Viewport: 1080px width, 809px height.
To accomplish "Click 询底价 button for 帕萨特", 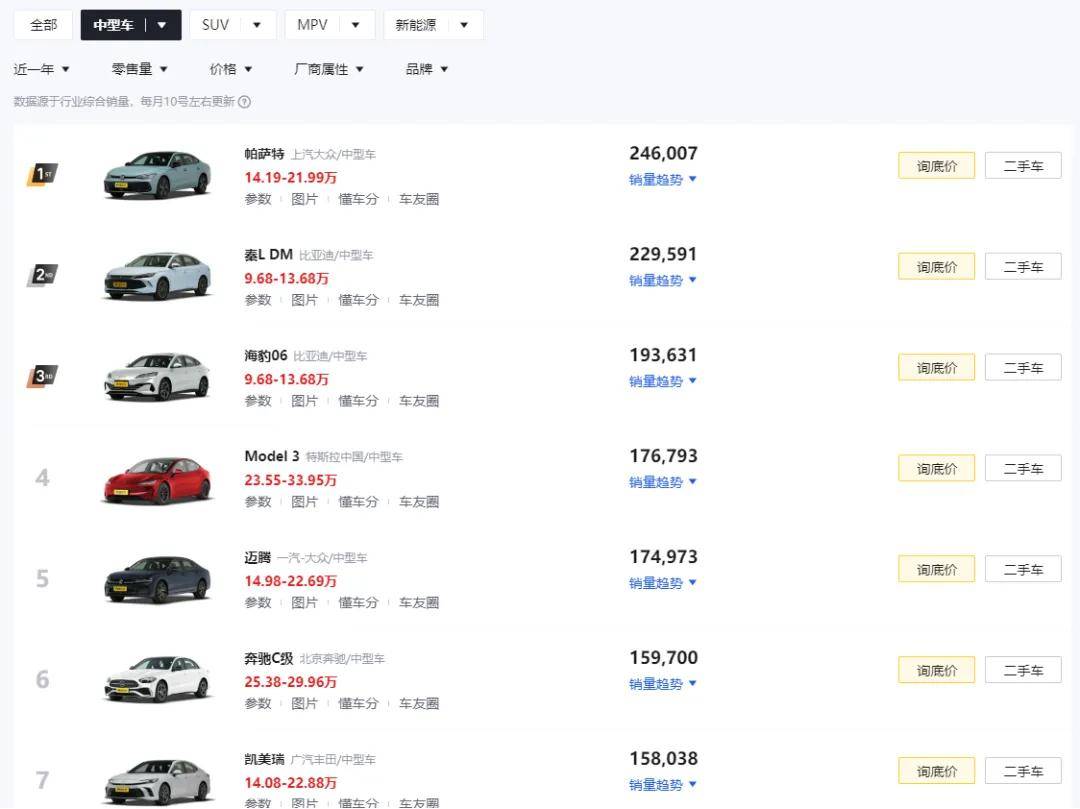I will point(937,166).
